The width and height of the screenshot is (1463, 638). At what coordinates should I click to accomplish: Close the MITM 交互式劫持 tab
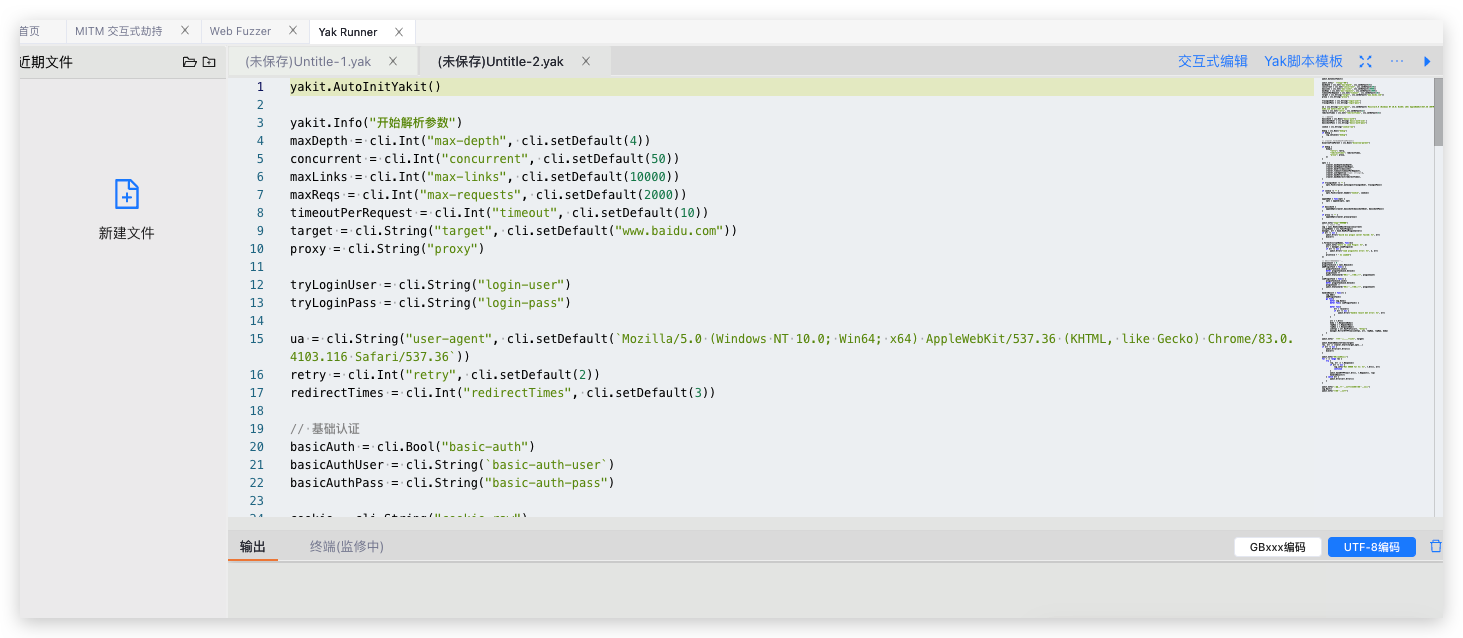coord(185,31)
